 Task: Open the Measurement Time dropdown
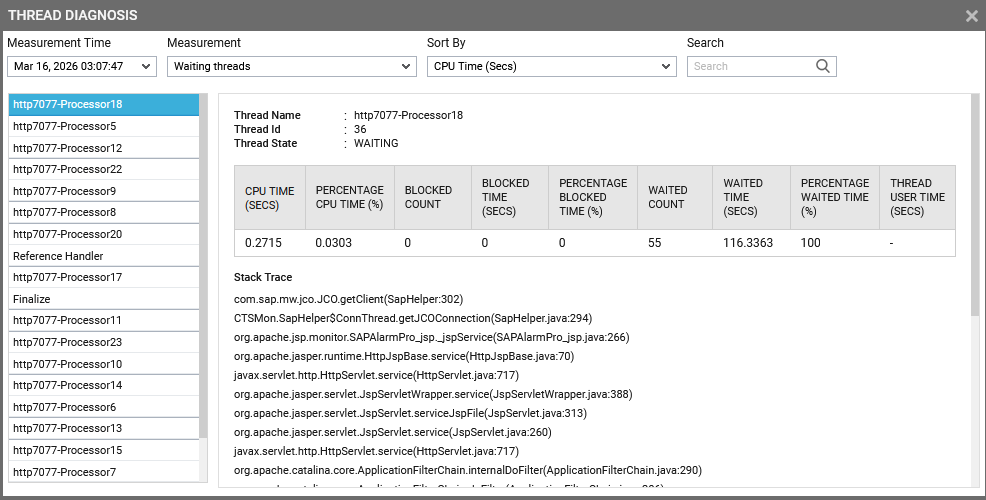point(82,66)
